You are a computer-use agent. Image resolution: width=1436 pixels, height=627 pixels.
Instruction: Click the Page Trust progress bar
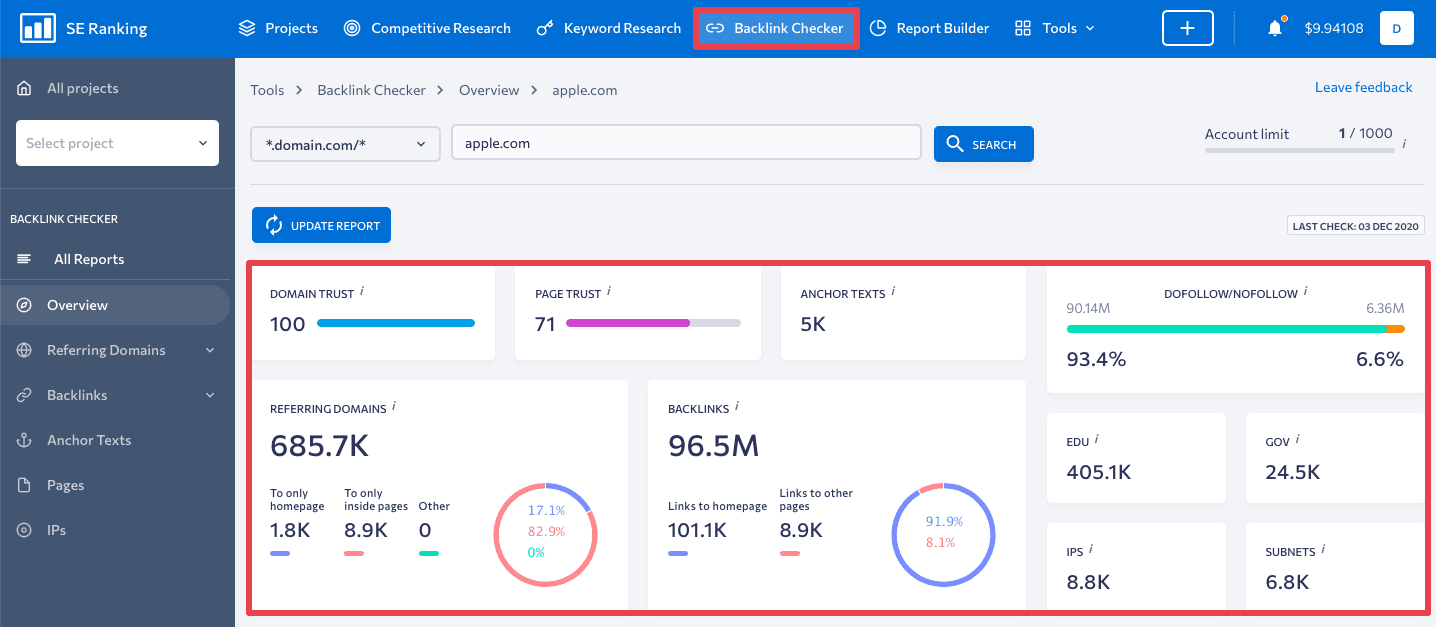click(x=653, y=323)
